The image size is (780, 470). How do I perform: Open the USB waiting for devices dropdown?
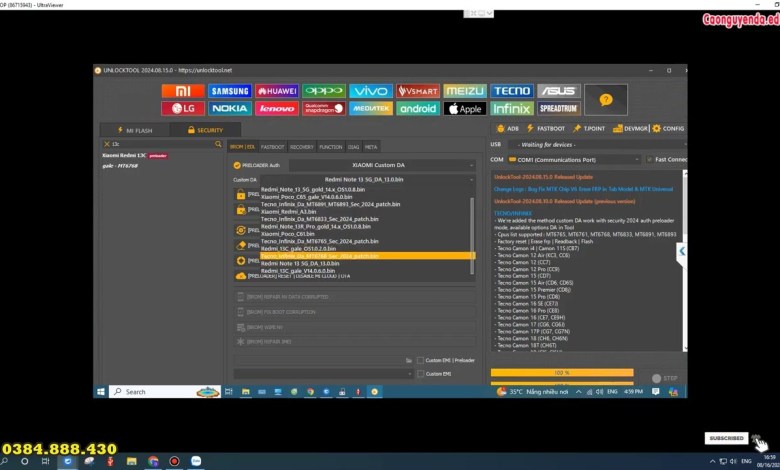597,144
